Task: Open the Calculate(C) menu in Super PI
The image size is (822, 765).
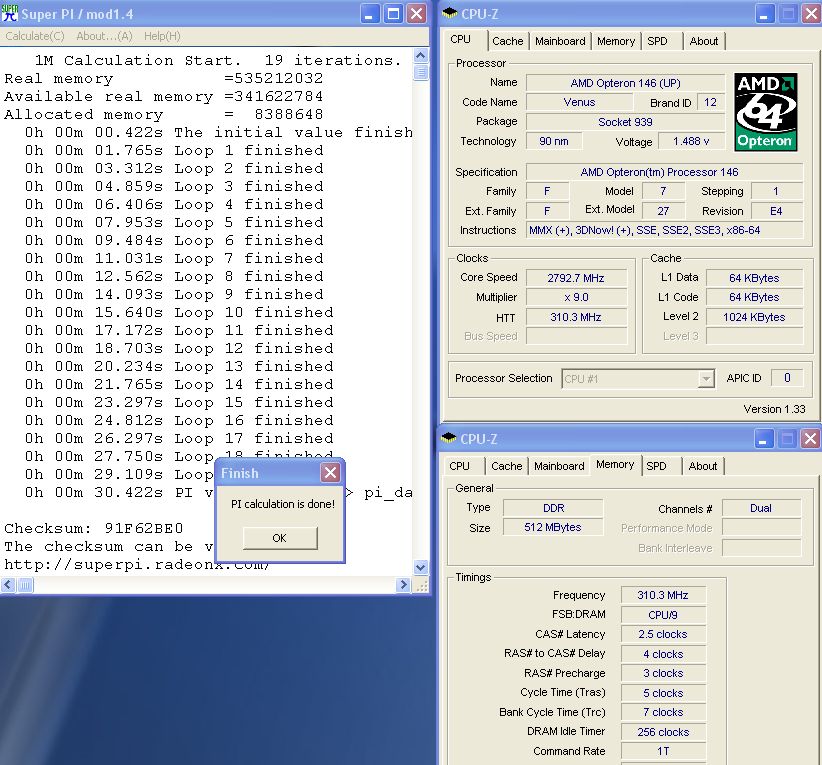Action: [35, 36]
